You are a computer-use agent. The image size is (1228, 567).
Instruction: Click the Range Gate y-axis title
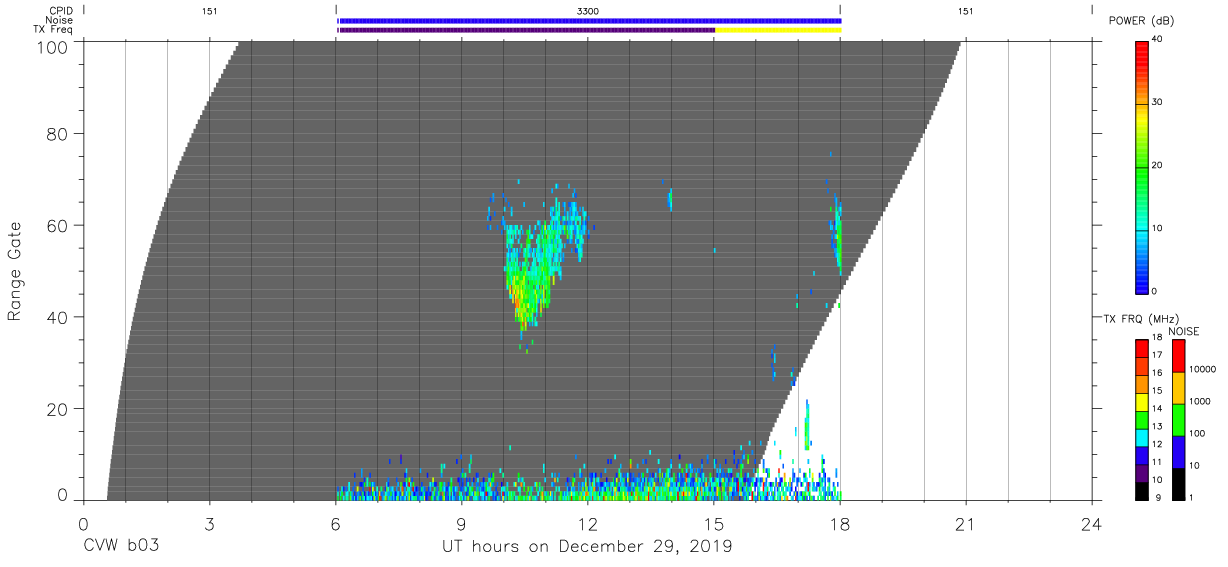point(15,271)
